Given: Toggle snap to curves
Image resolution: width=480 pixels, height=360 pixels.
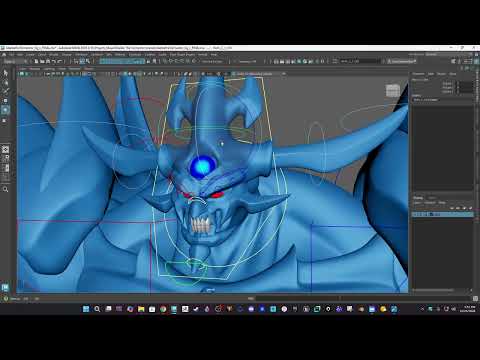Looking at the screenshot, I should [171, 61].
